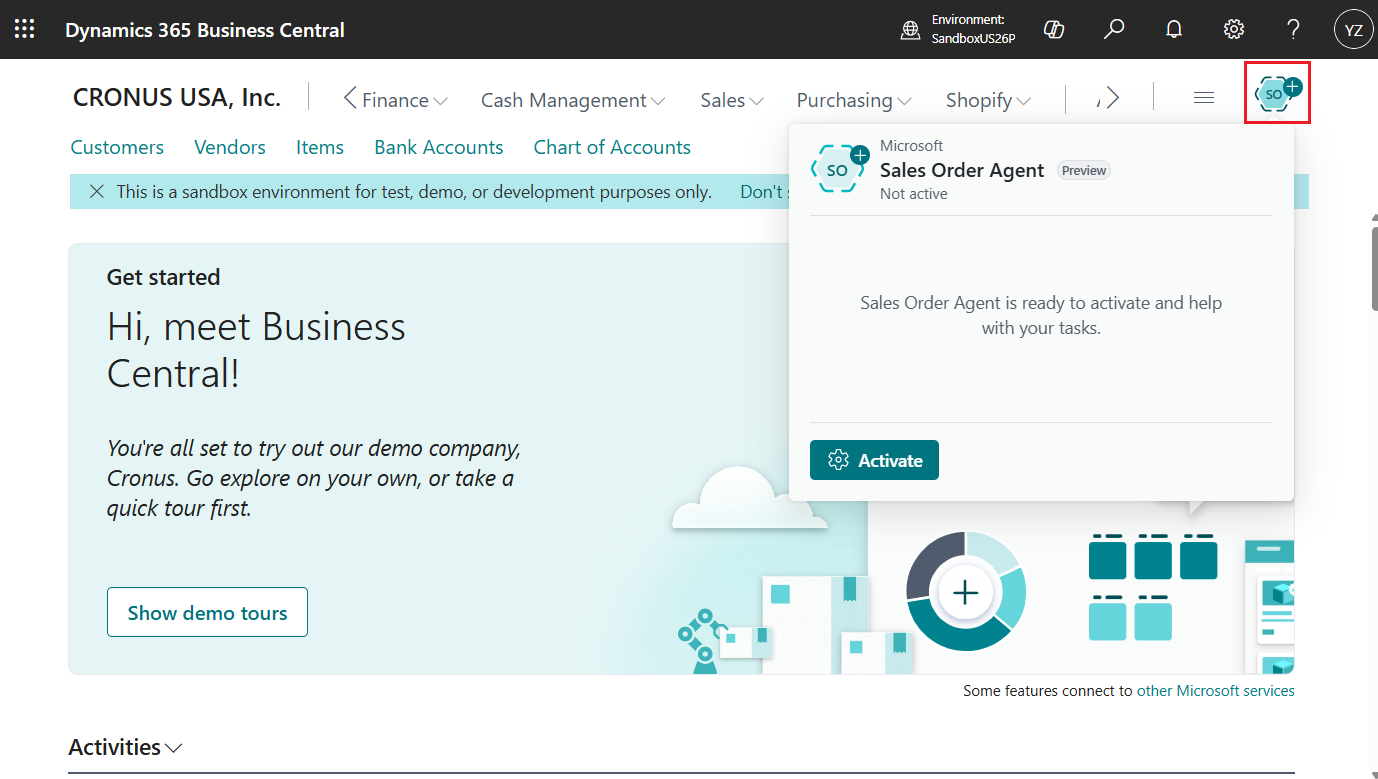Open the search magnifier icon
The image size is (1378, 779).
pyautogui.click(x=1113, y=29)
